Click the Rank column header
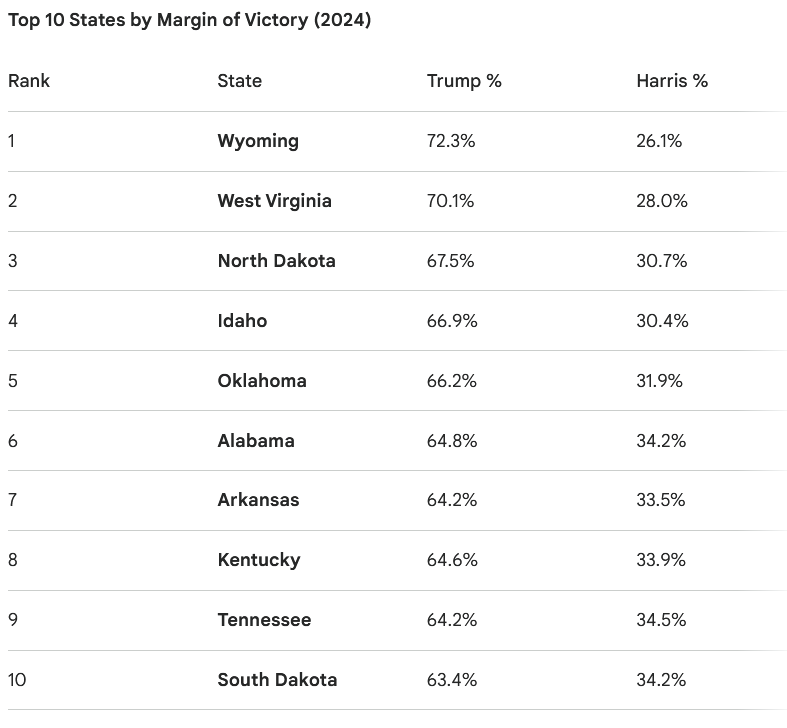Screen dimensions: 787x728 tap(29, 81)
